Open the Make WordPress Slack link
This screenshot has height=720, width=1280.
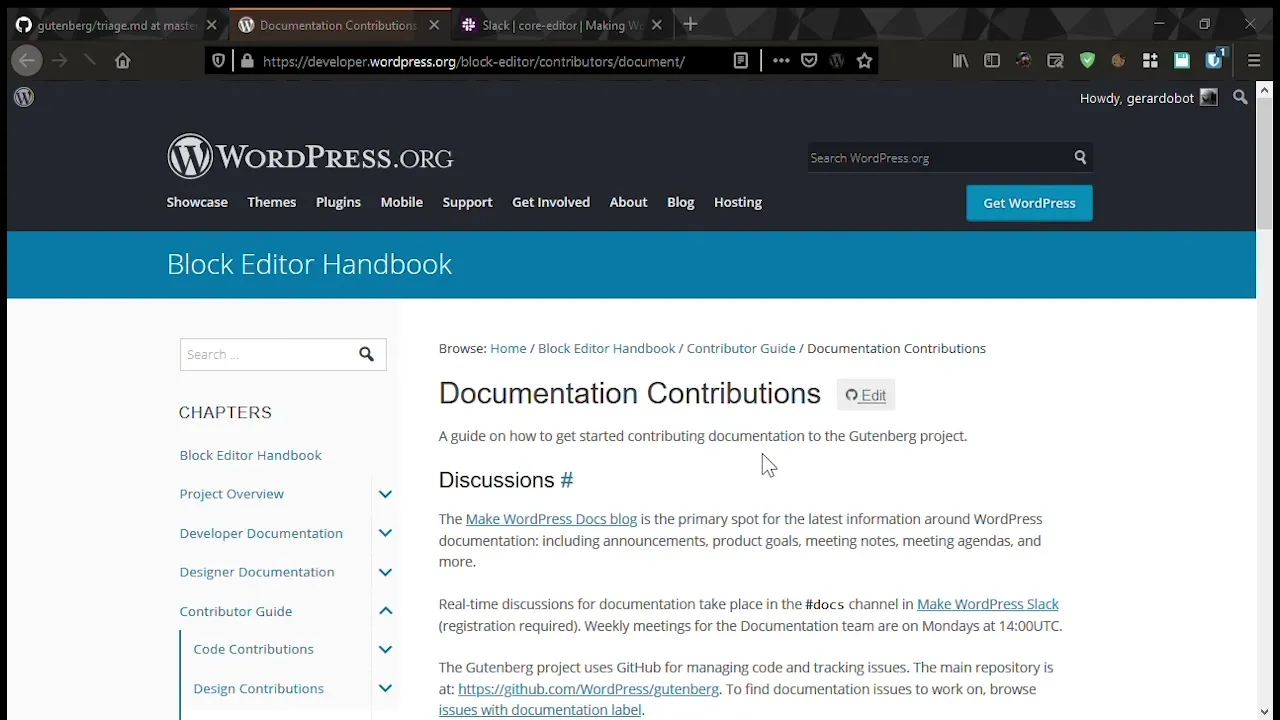tap(988, 604)
